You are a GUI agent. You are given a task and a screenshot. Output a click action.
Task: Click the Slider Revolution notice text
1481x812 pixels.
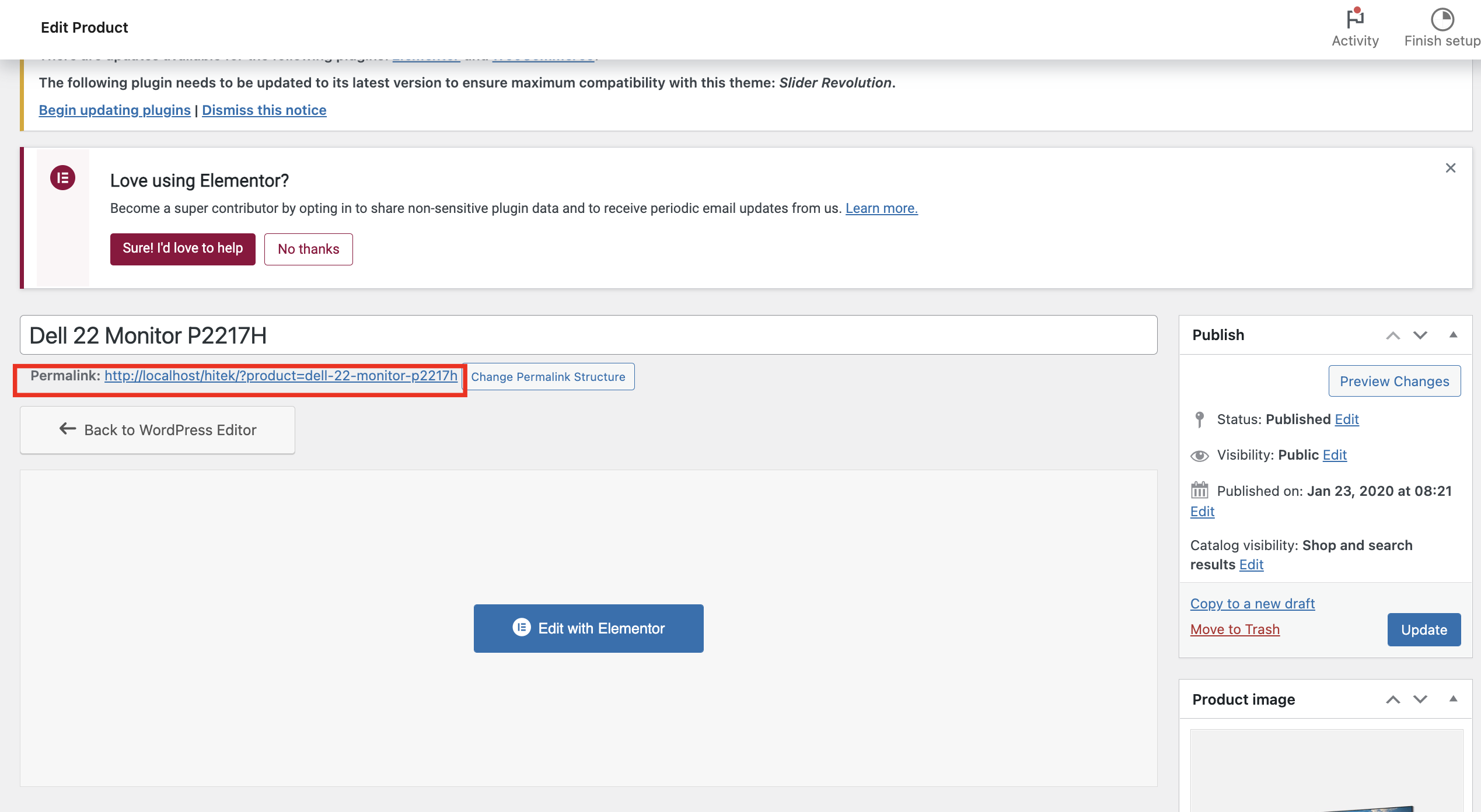[x=467, y=83]
